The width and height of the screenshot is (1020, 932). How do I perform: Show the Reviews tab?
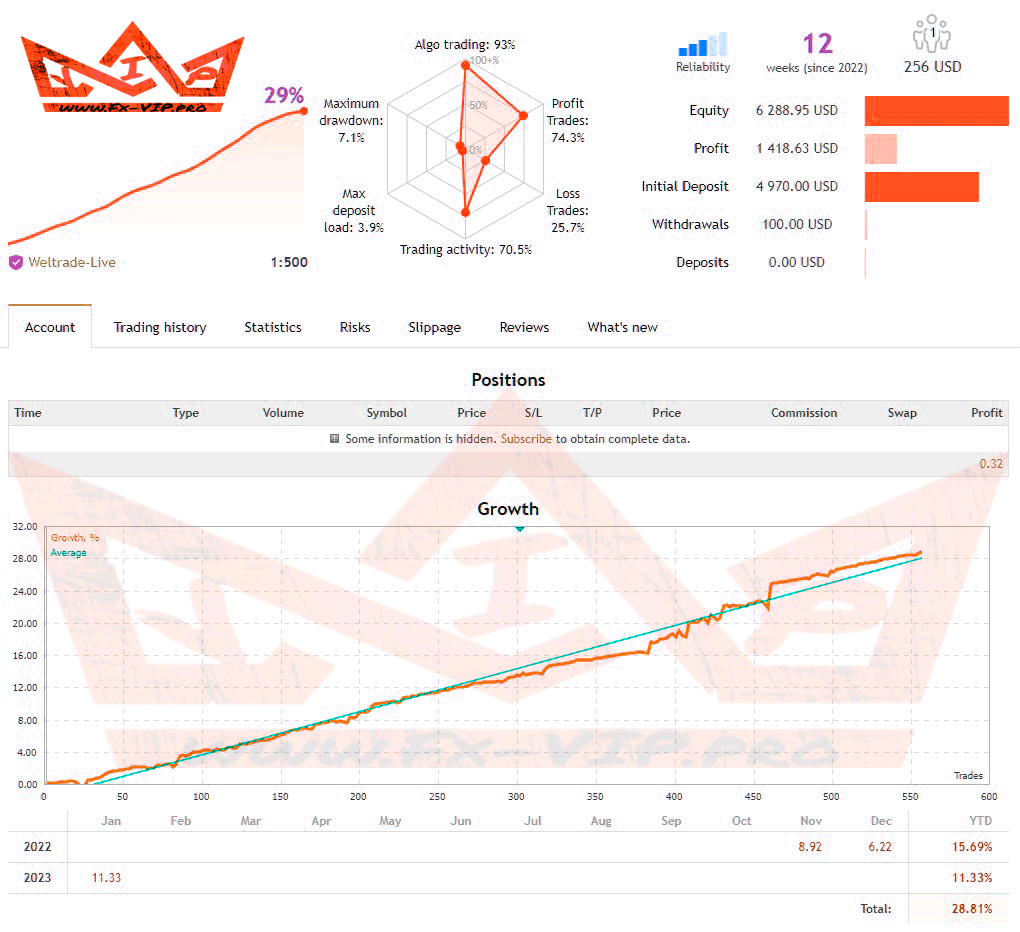click(x=524, y=327)
